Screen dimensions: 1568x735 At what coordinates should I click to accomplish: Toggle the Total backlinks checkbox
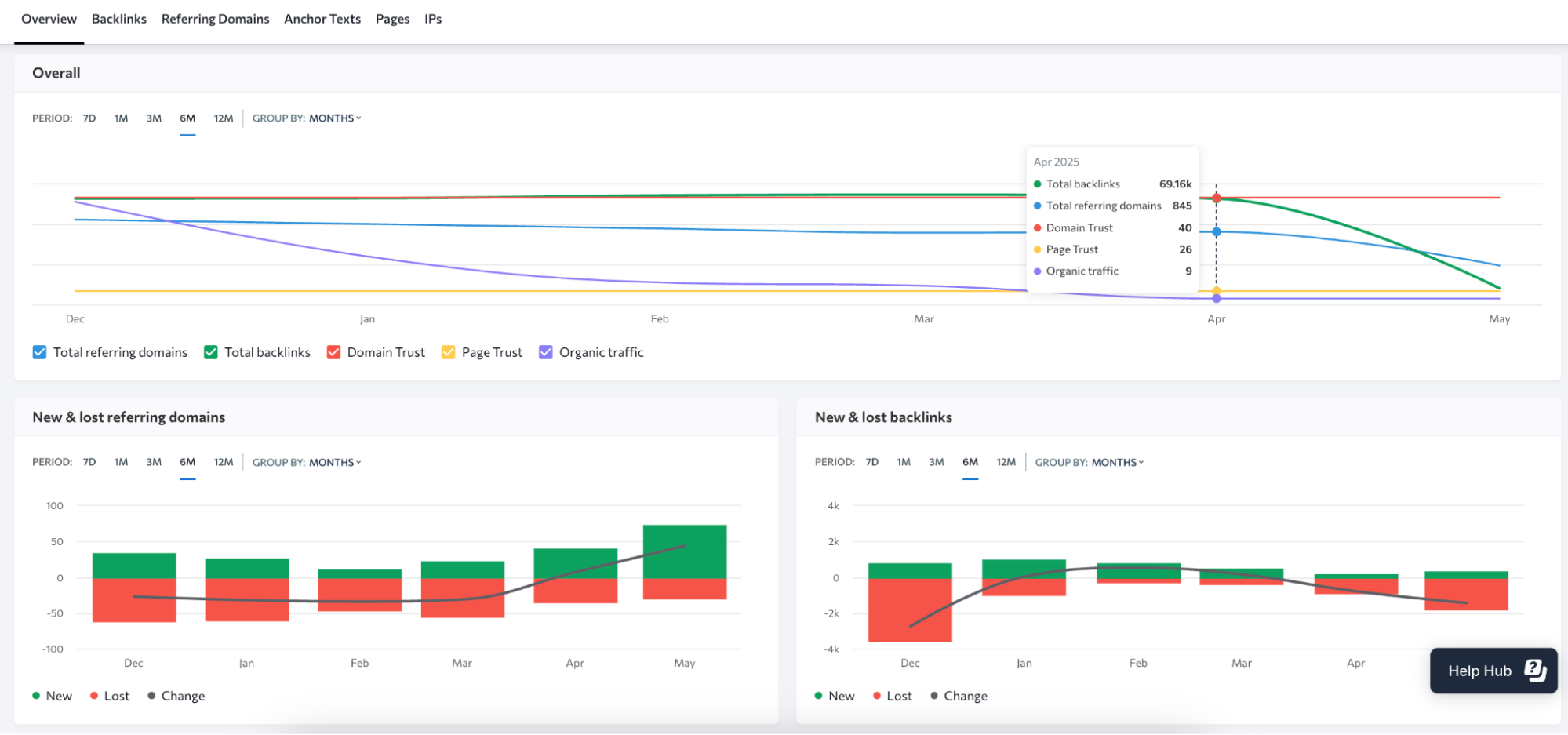tap(210, 352)
